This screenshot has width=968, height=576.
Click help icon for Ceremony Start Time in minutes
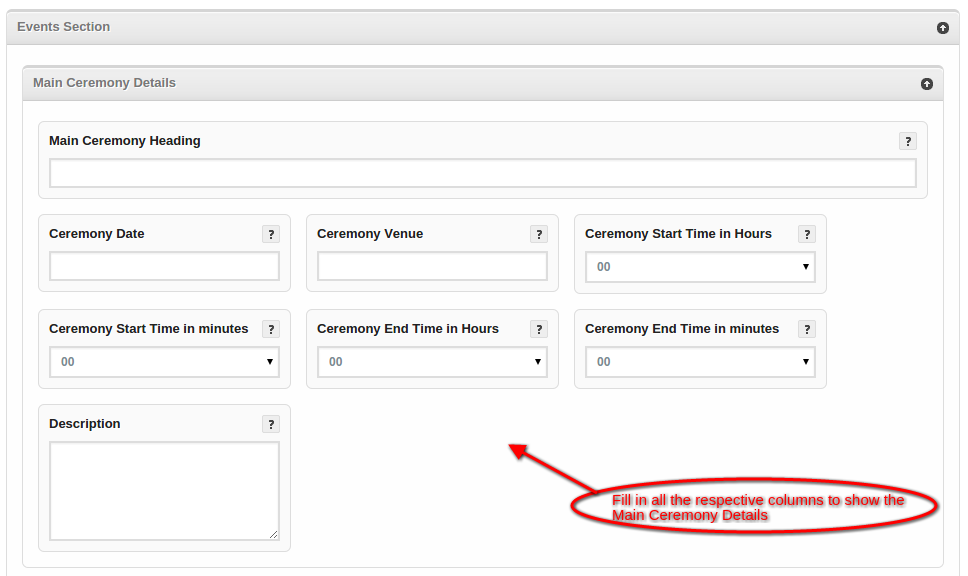[271, 329]
